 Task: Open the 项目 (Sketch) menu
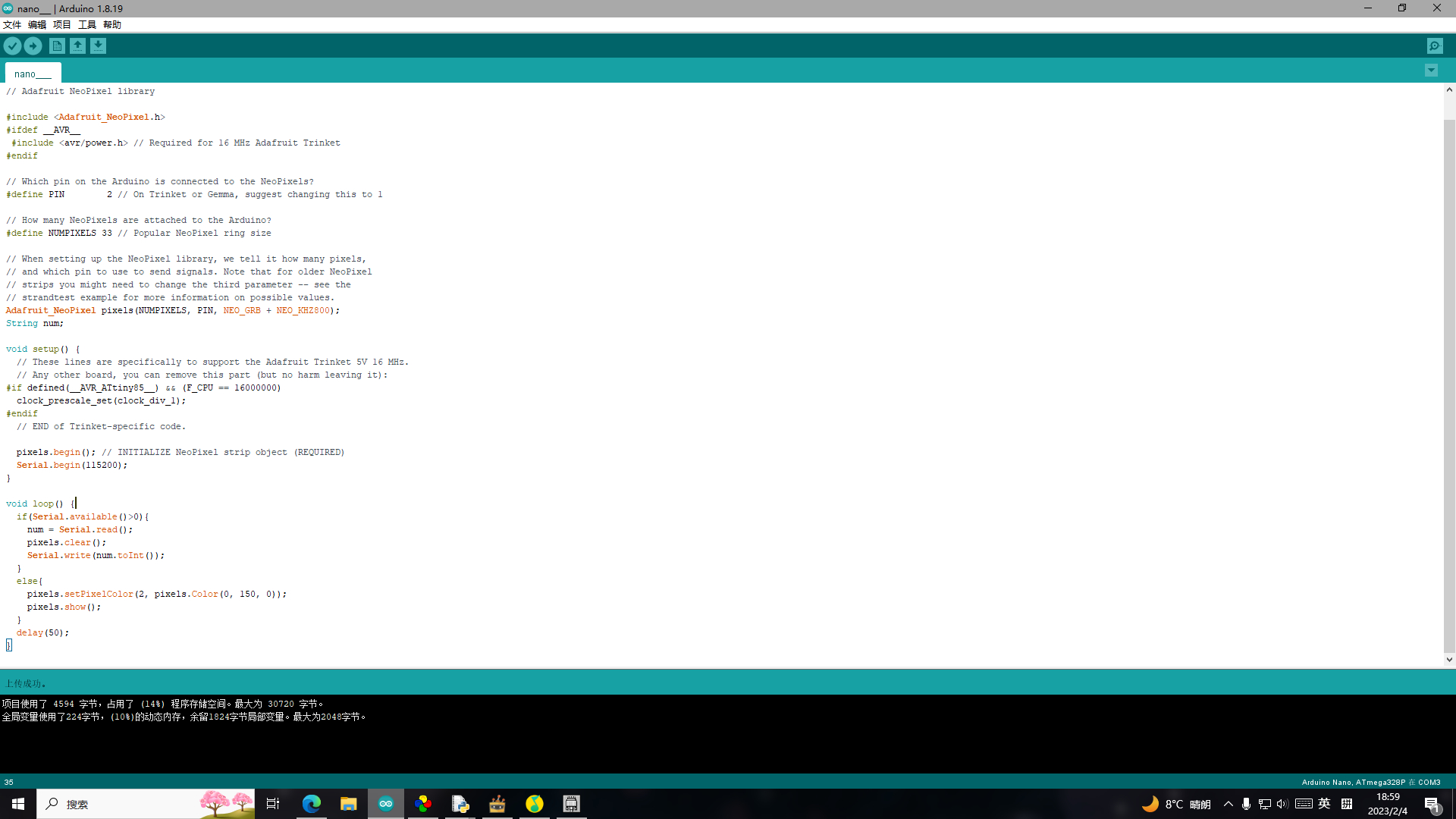[x=62, y=25]
